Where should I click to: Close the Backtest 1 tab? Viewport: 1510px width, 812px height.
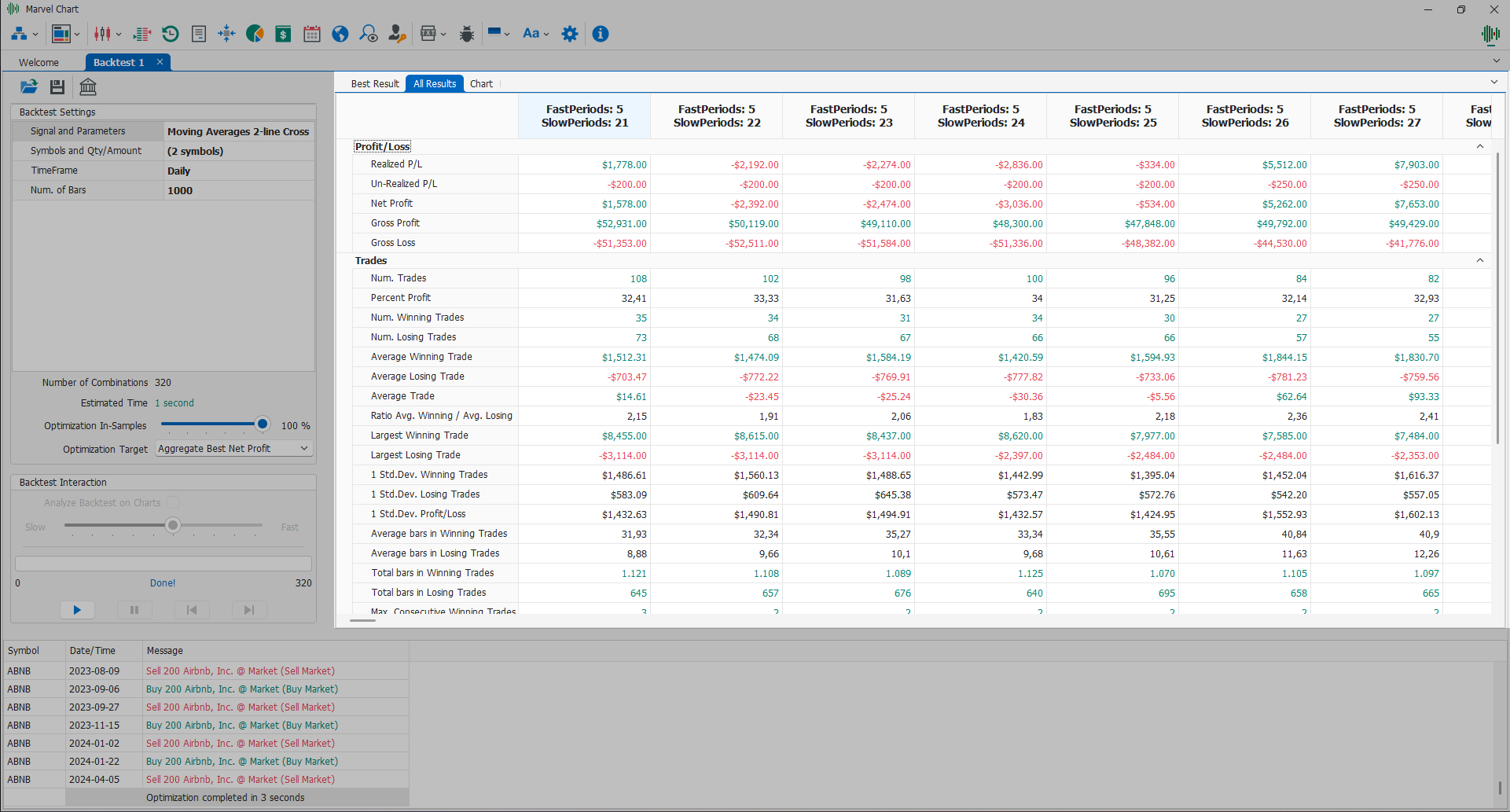pos(160,62)
